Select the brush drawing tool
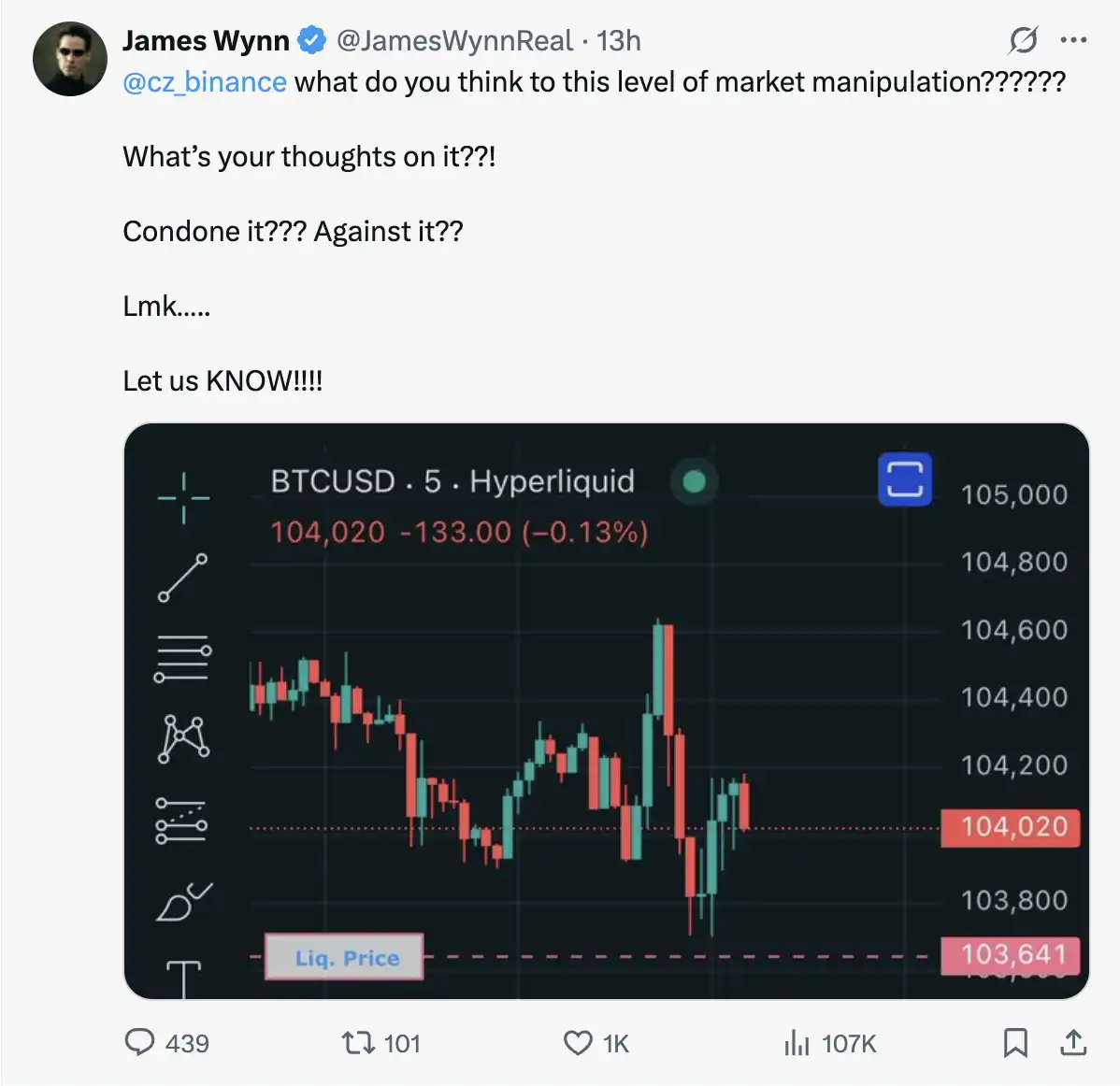 tap(183, 903)
